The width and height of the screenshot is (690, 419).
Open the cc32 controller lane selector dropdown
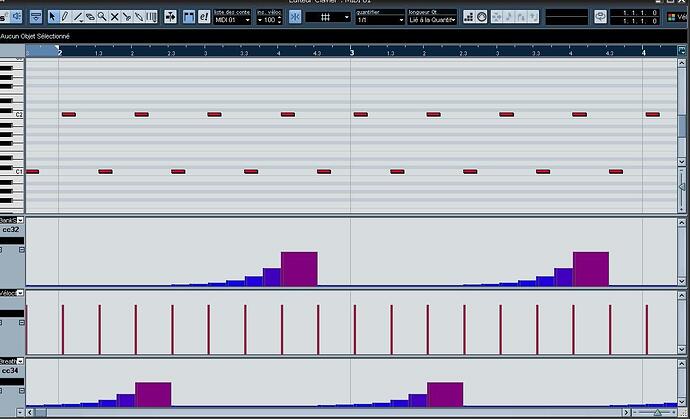pos(20,220)
